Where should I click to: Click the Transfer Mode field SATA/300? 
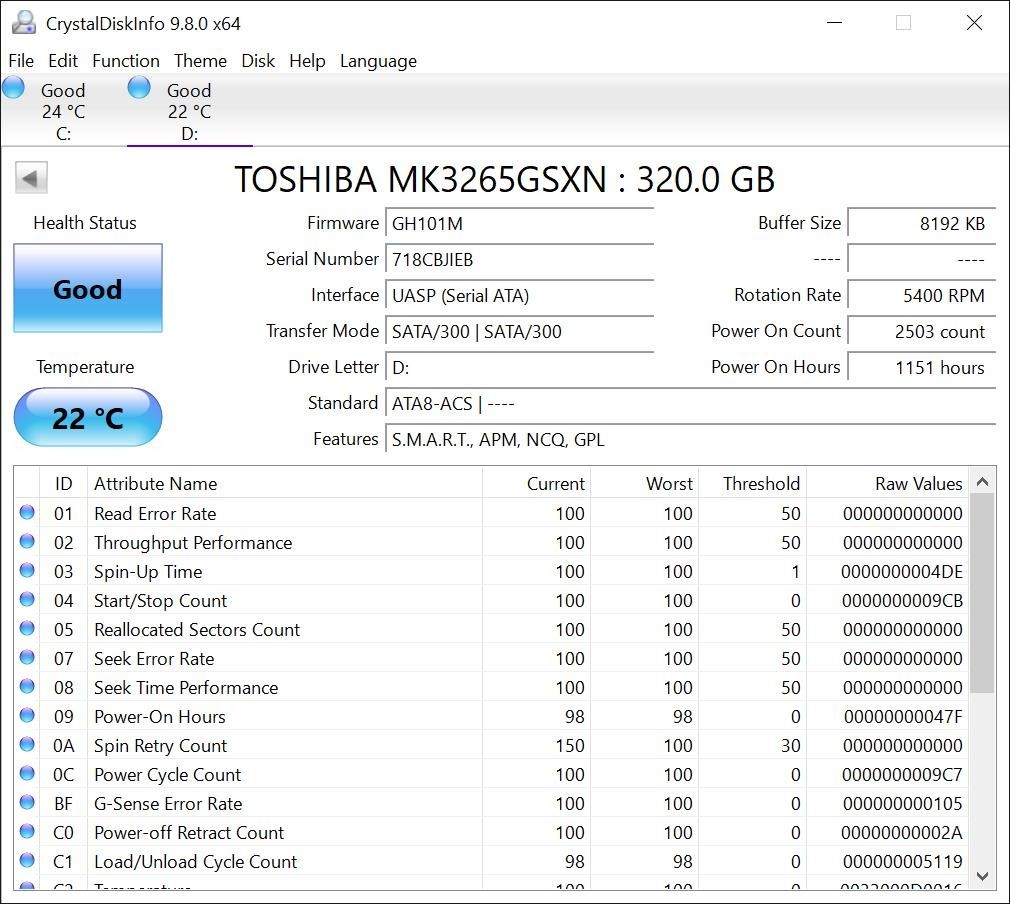(x=520, y=332)
